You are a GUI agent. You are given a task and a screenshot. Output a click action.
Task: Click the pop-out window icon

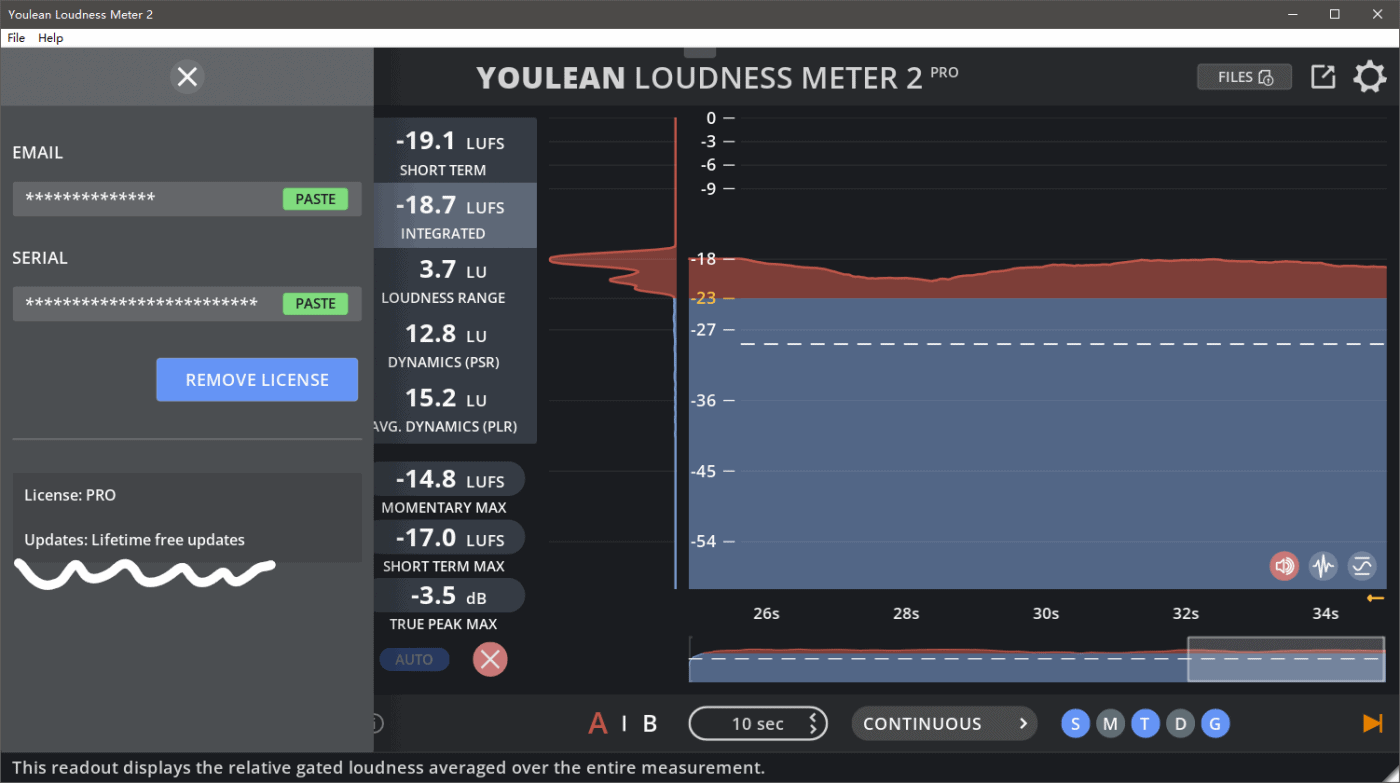click(1323, 77)
